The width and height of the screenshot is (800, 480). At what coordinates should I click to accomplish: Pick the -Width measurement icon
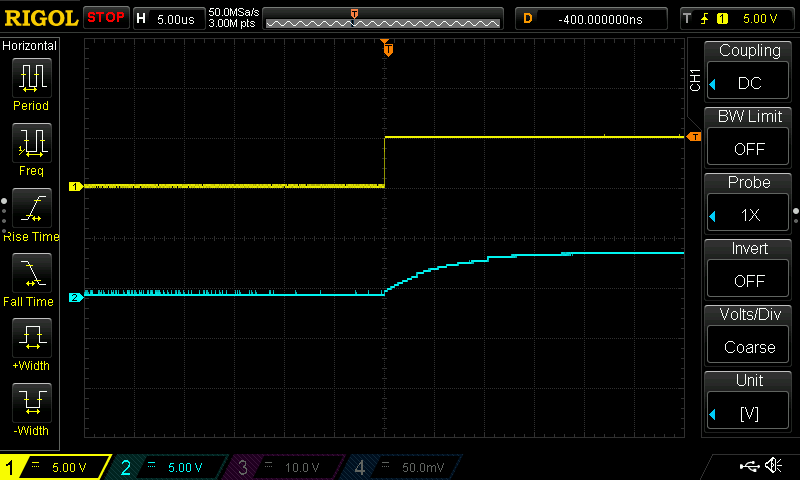tap(30, 407)
